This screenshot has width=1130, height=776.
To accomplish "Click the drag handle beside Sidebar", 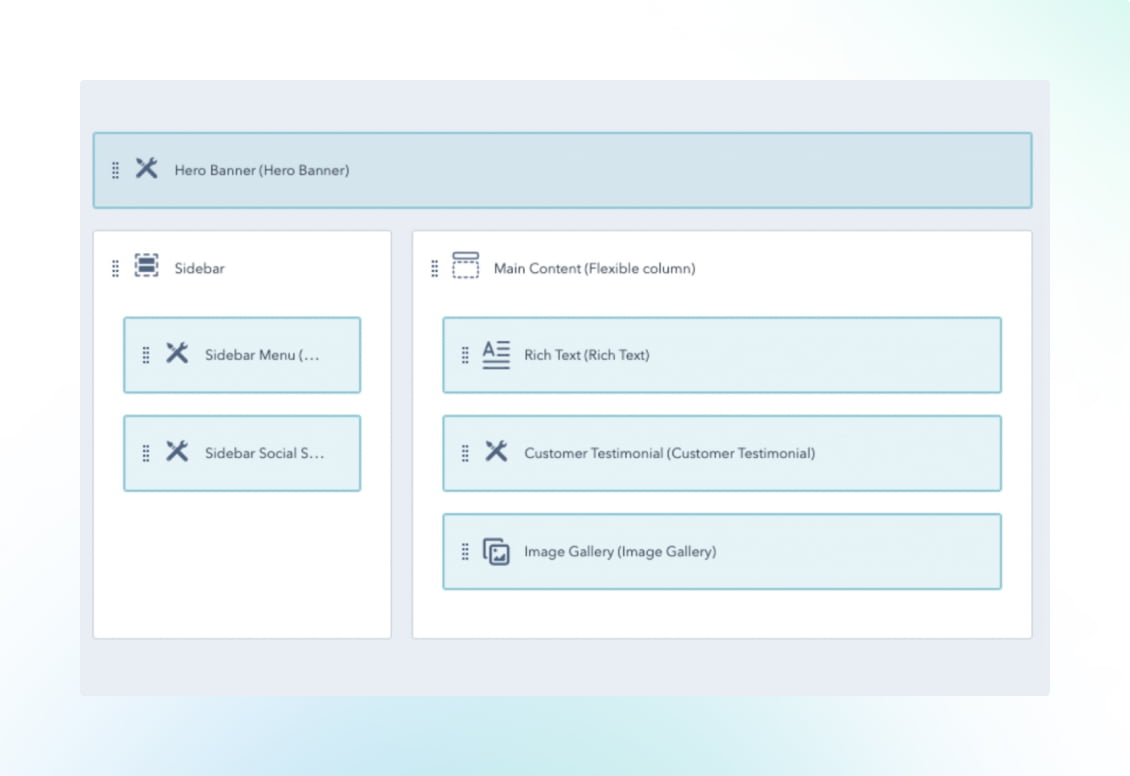I will point(113,268).
